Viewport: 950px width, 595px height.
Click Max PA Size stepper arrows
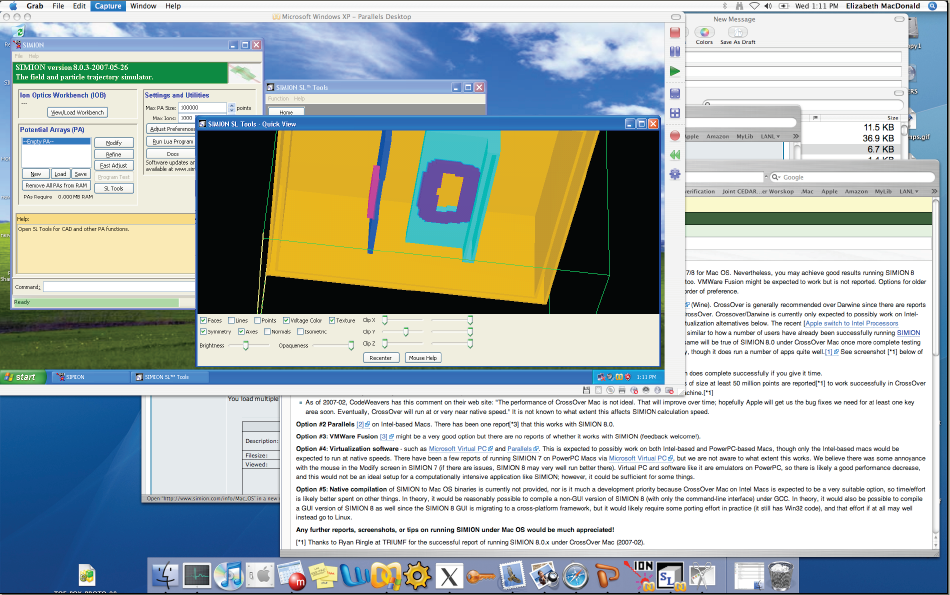(231, 108)
